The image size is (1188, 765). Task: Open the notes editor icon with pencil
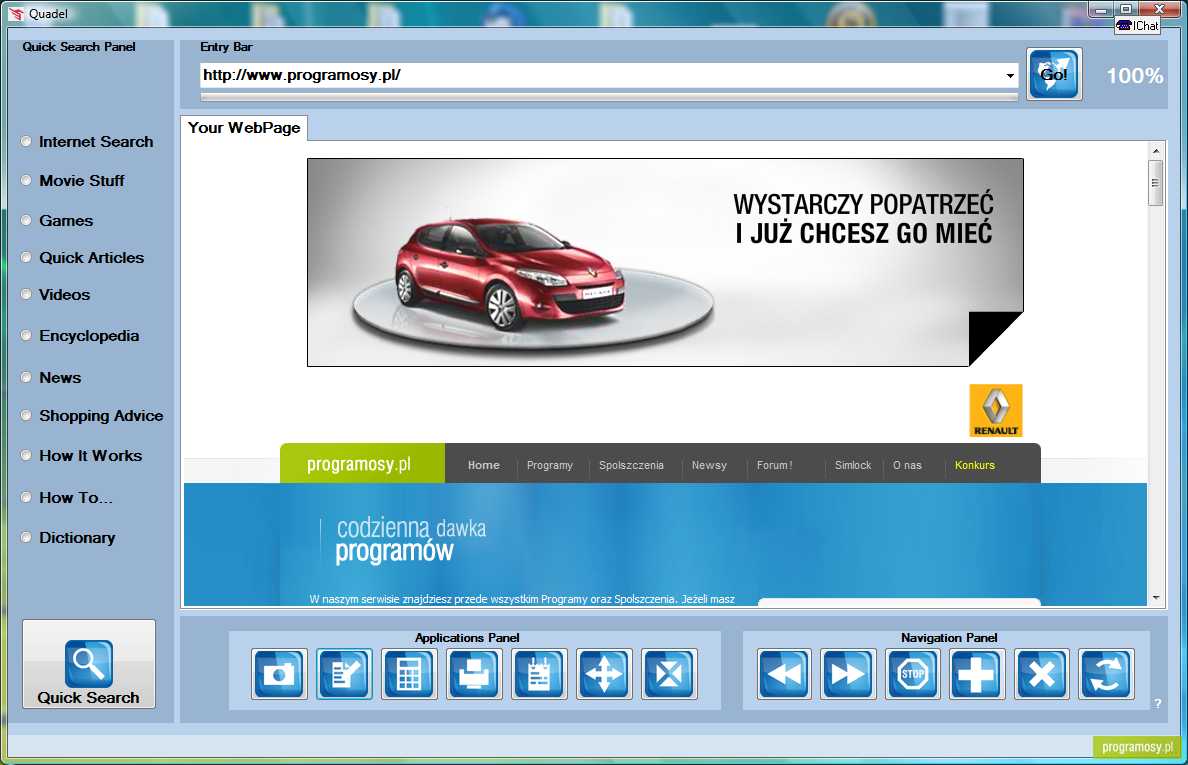345,673
